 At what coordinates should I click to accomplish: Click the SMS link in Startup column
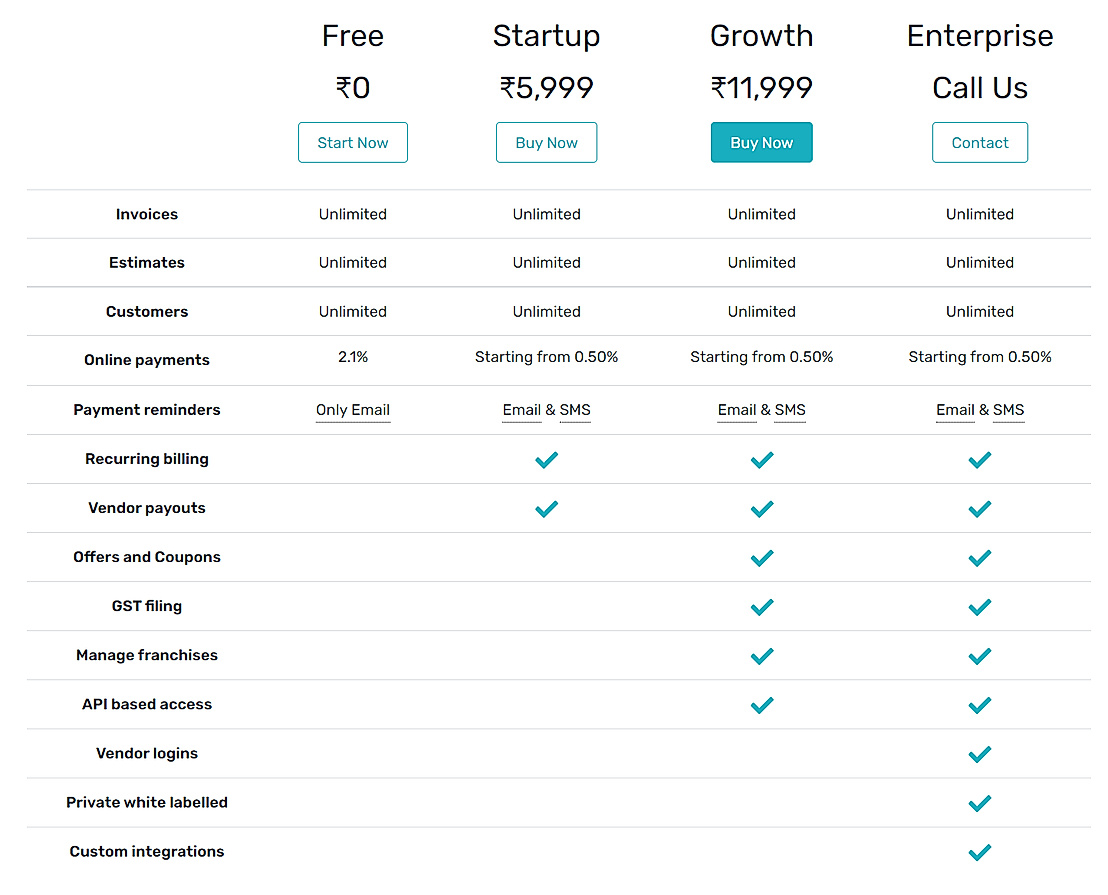[x=575, y=410]
